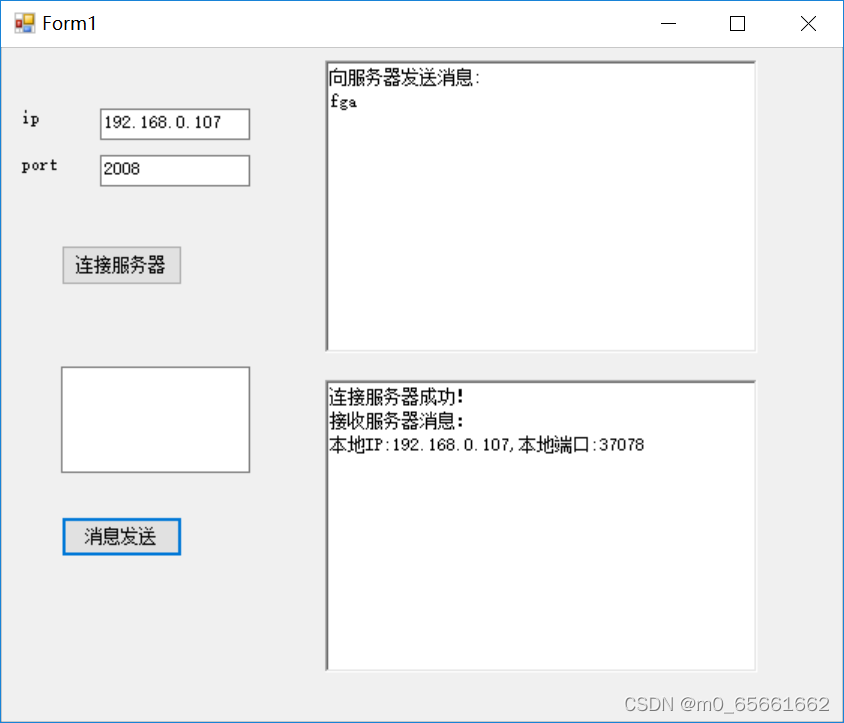Click the maximize window button
This screenshot has width=844, height=723.
point(737,23)
